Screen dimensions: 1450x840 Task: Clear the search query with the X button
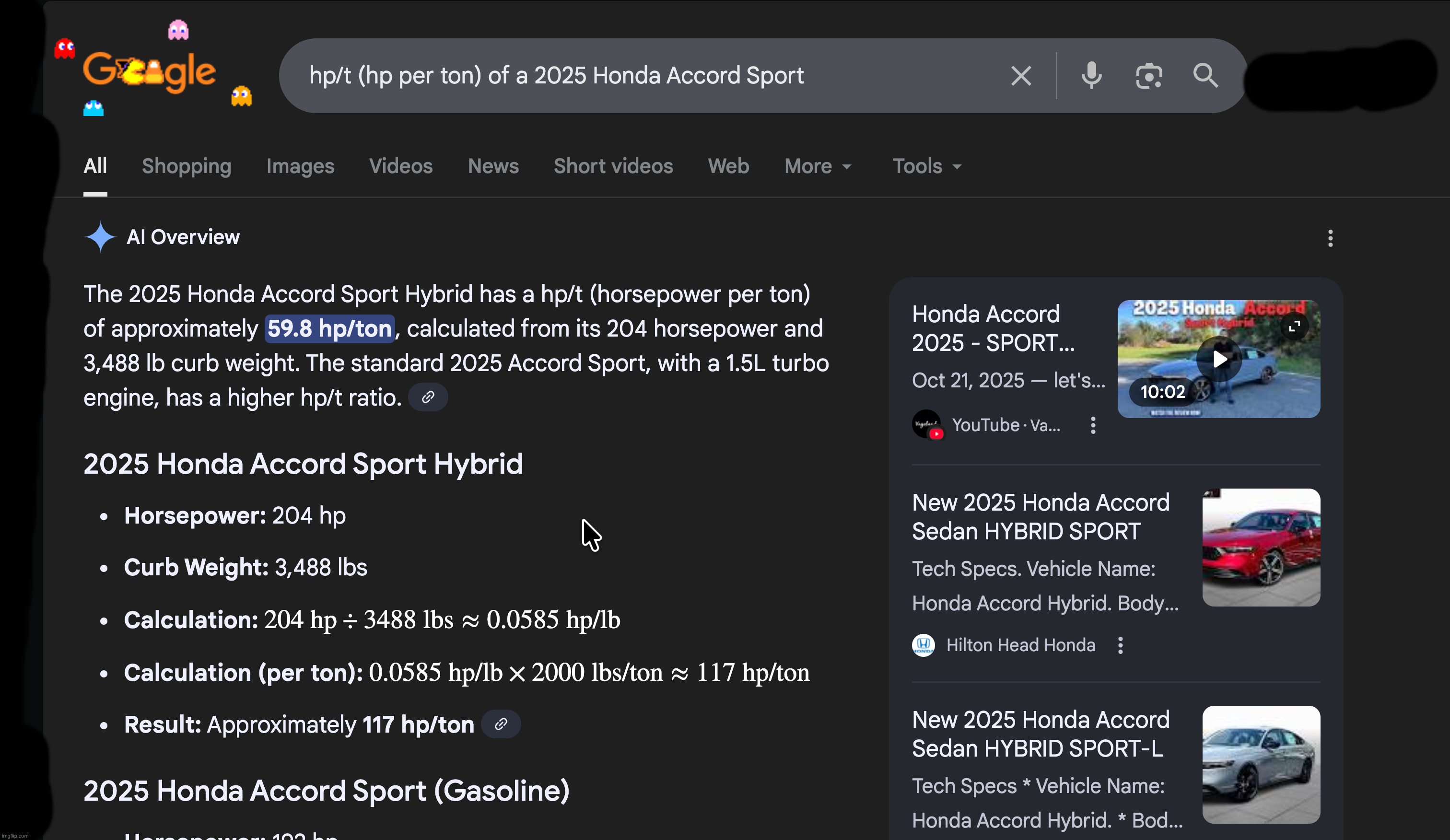pyautogui.click(x=1021, y=75)
